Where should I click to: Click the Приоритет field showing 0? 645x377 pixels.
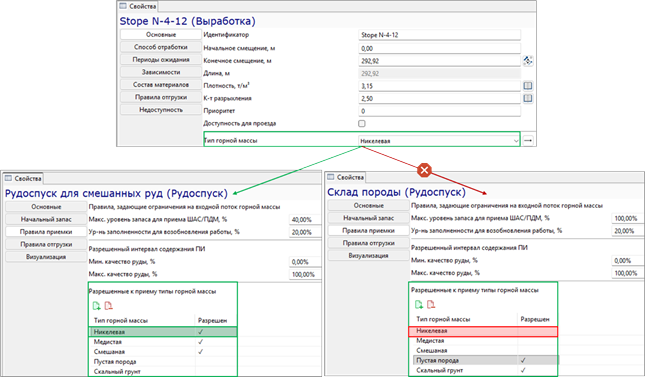coord(439,111)
